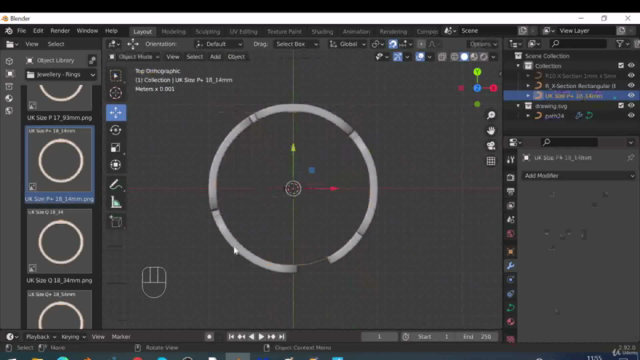The height and width of the screenshot is (360, 640).
Task: Select the UK Size P+ 18_14mm thumbnail
Action: 60,164
